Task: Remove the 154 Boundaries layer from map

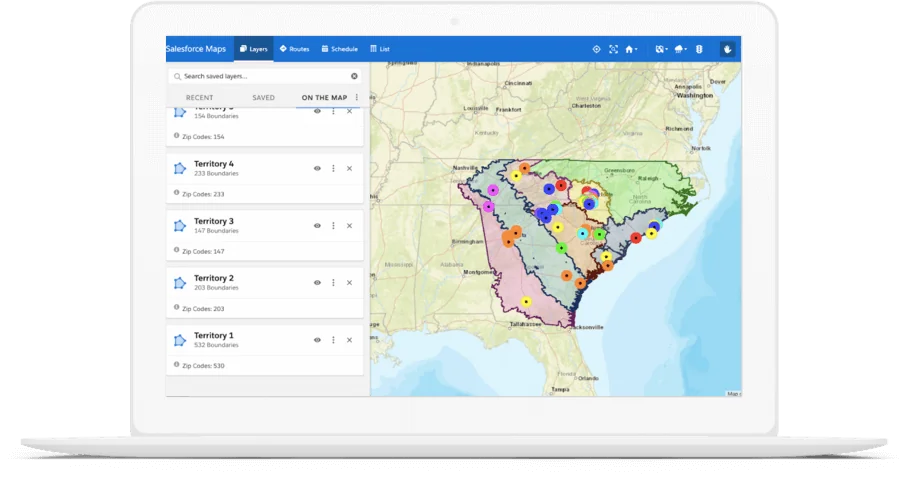Action: (x=349, y=111)
